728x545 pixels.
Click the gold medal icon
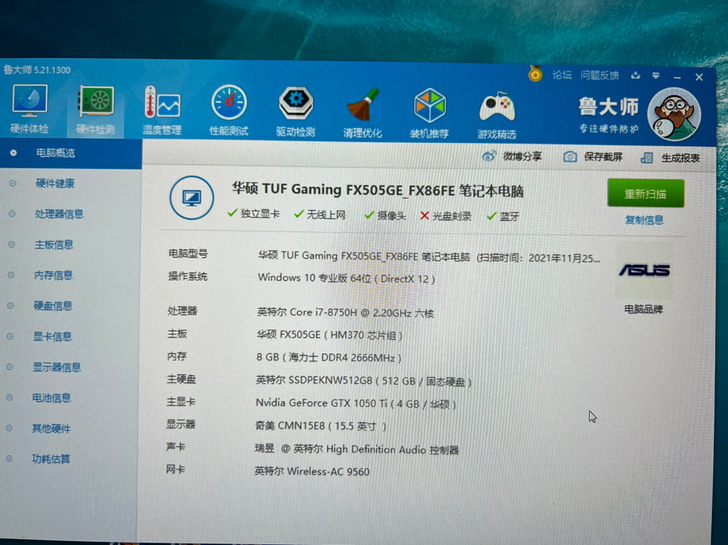tap(535, 74)
